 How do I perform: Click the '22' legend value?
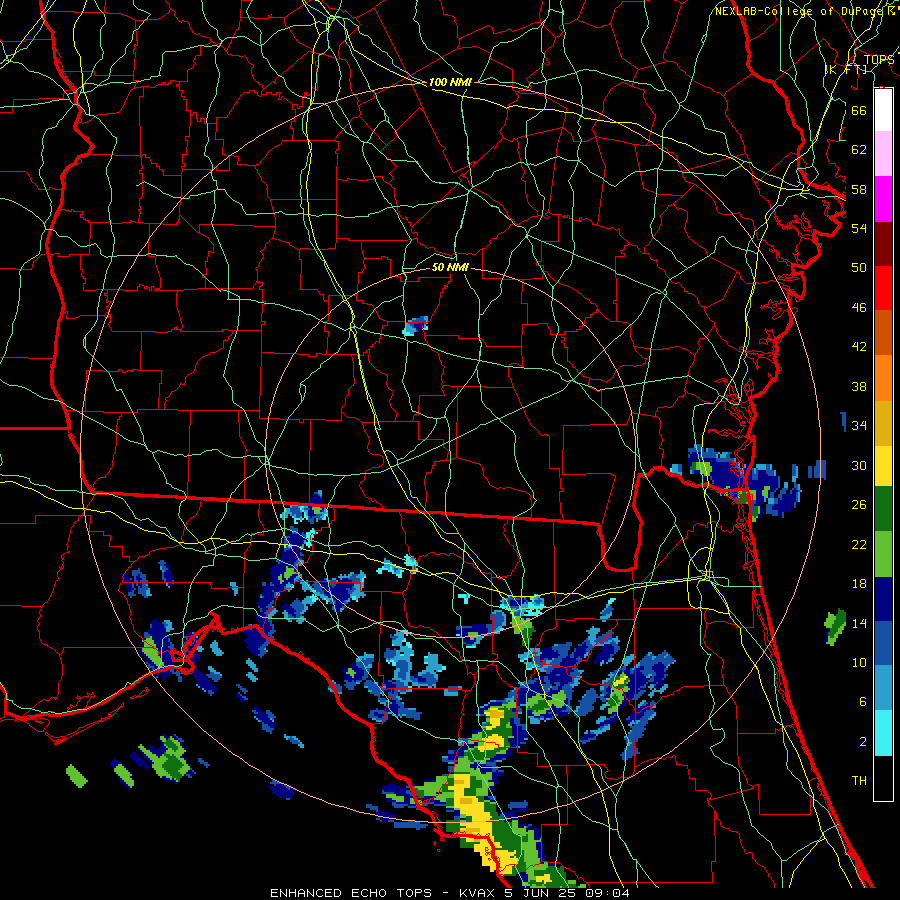[x=859, y=545]
